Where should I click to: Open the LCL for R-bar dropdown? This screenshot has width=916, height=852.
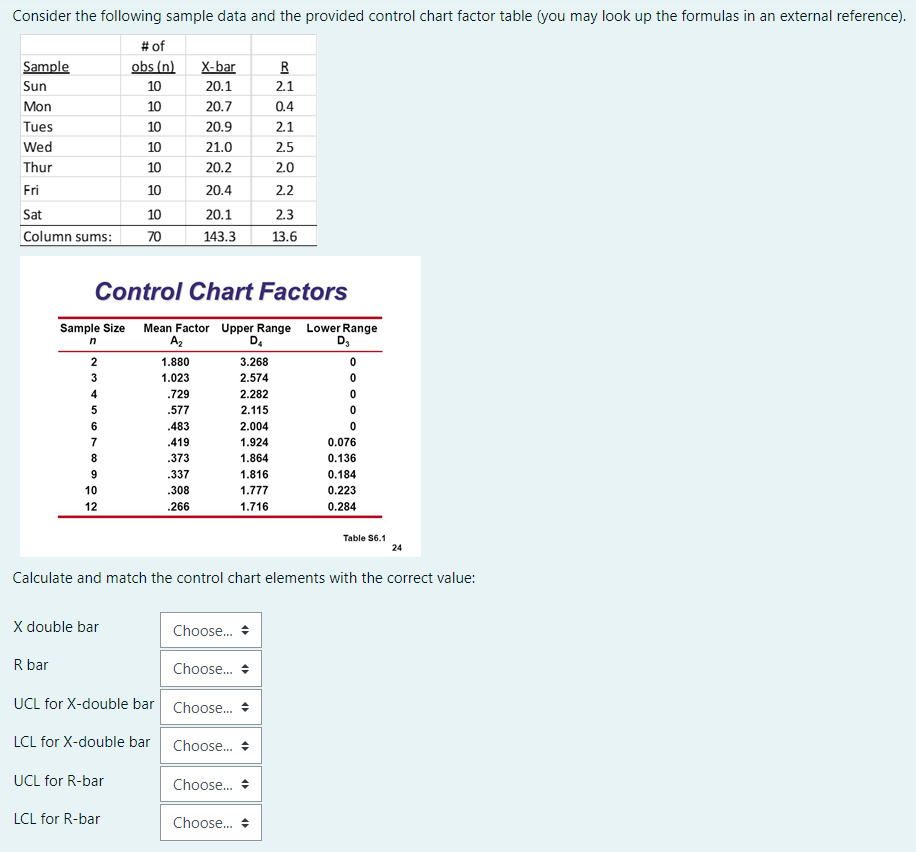[x=210, y=822]
